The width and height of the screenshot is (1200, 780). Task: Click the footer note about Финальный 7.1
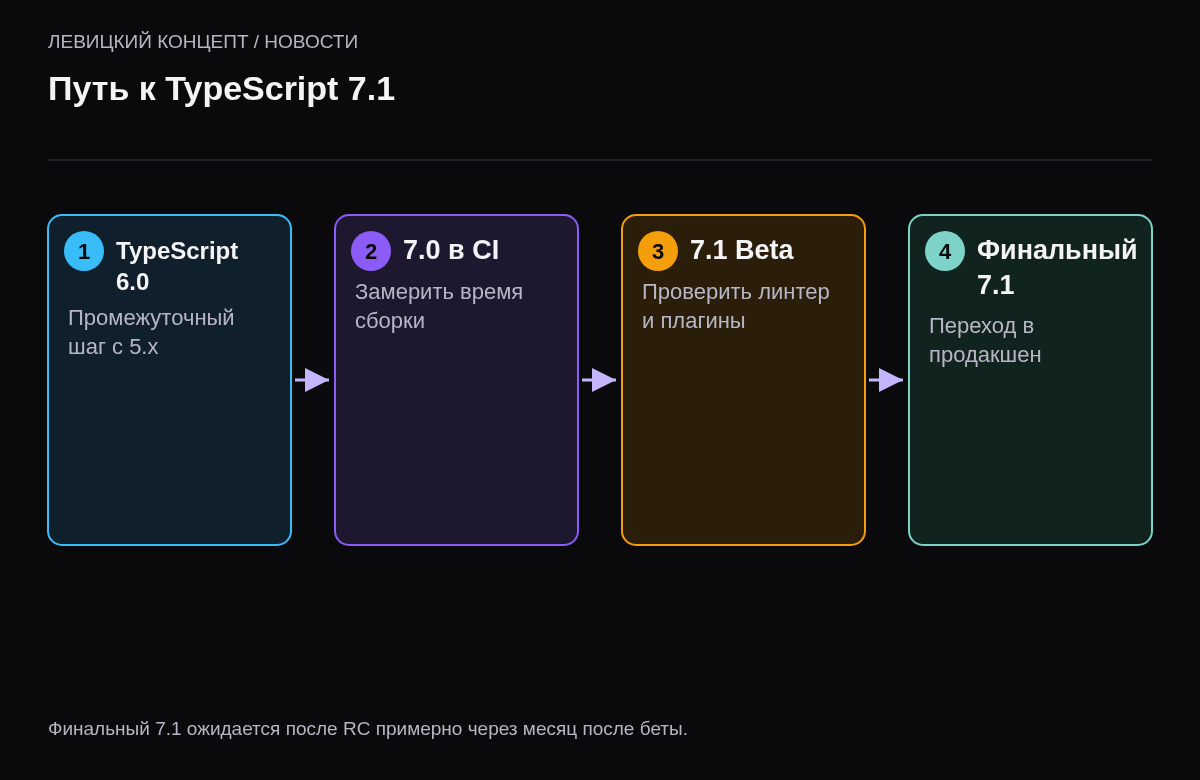(x=368, y=729)
